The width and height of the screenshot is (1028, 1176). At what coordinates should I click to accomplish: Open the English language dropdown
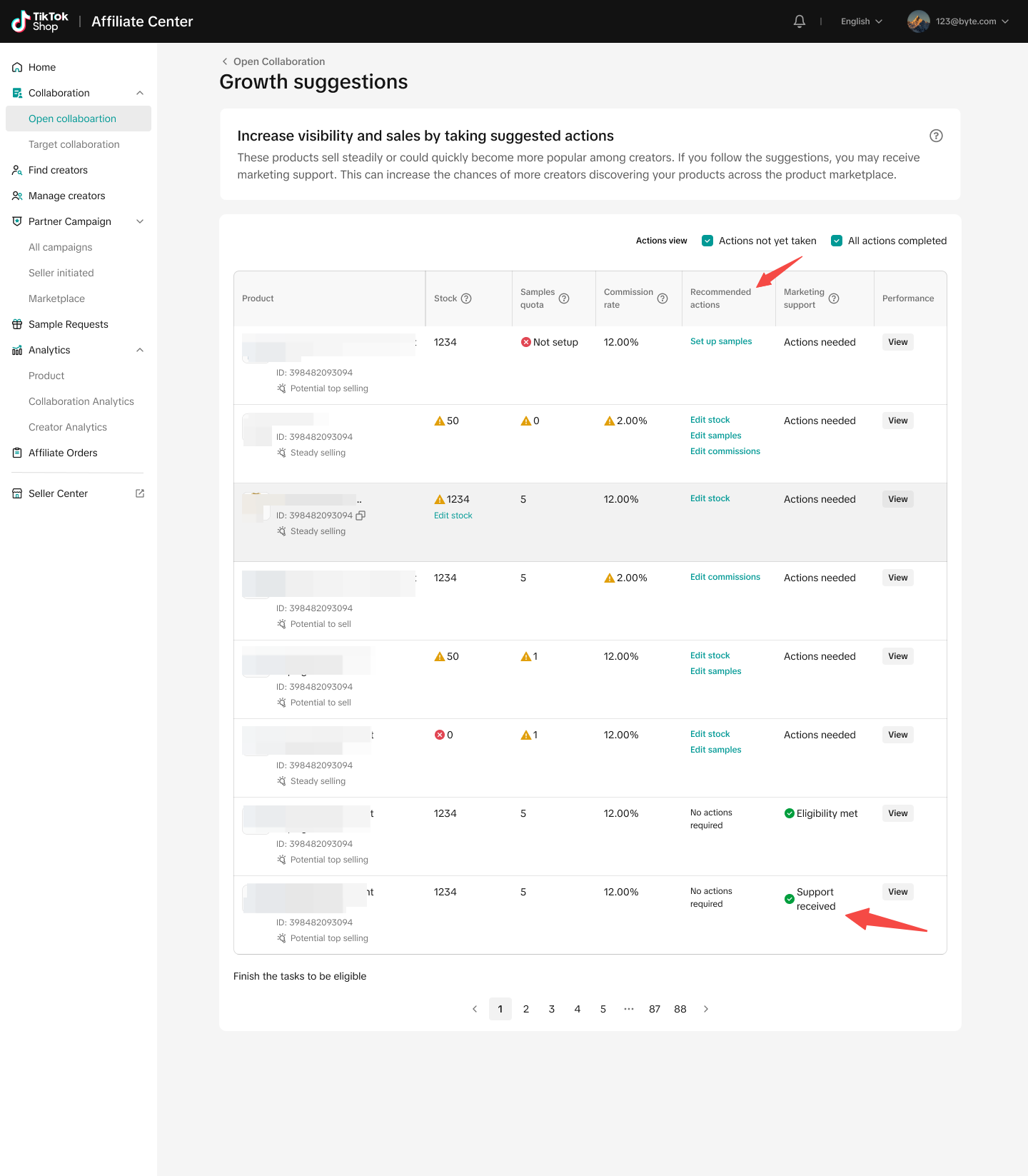tap(862, 21)
